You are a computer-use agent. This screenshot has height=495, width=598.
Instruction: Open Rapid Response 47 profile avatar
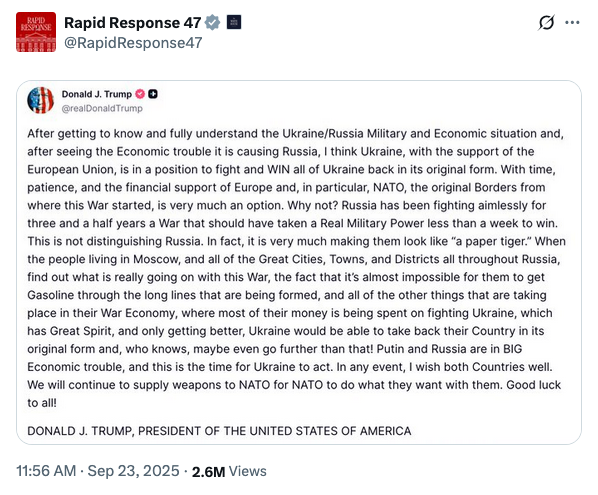[x=36, y=32]
